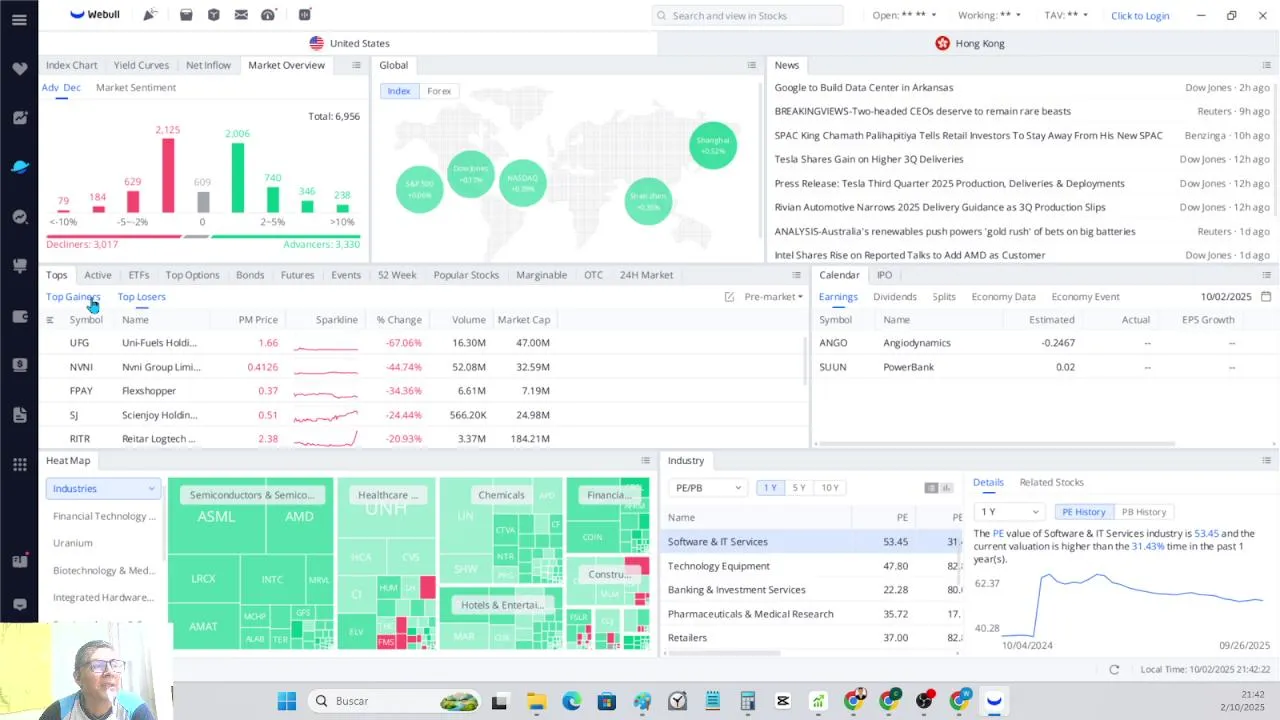Open the PE/PB dropdown
Screen dimensions: 1280x720
point(708,488)
